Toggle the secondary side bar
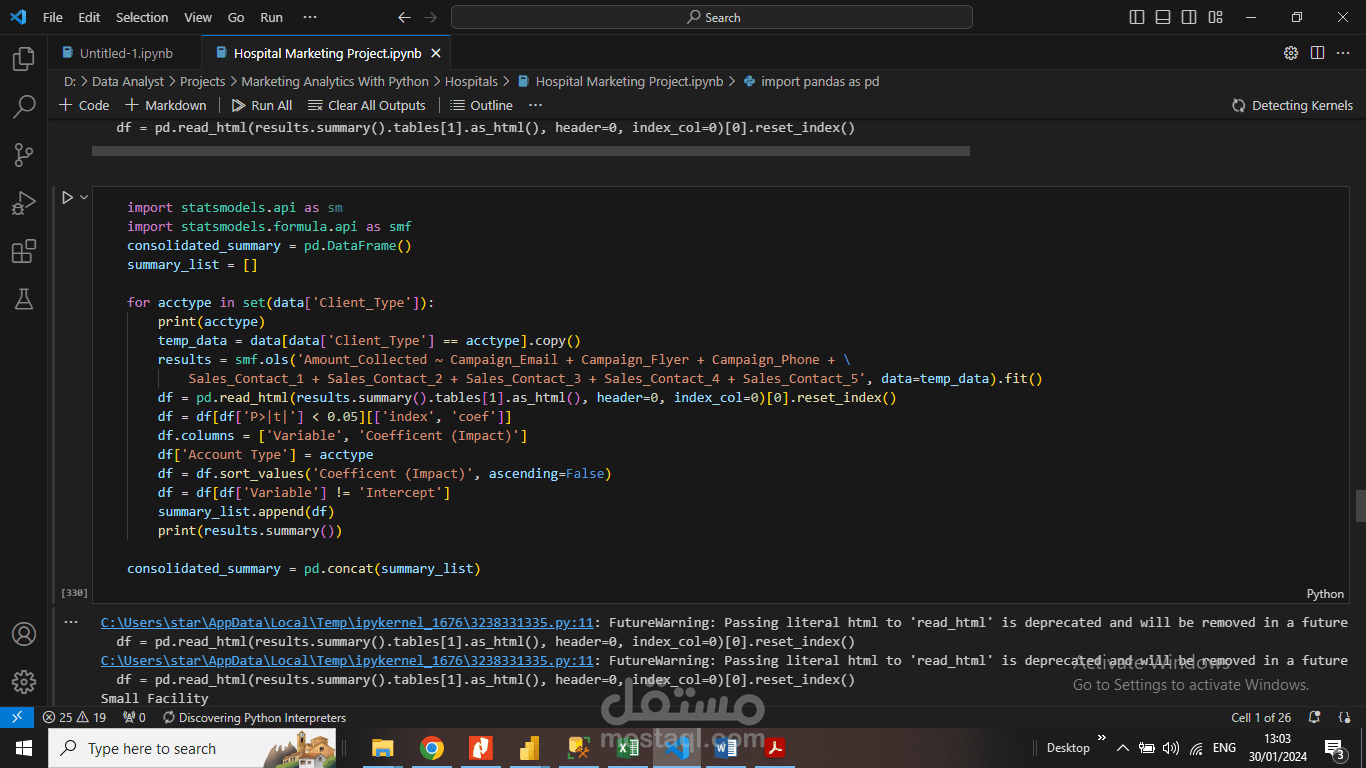 (1189, 17)
